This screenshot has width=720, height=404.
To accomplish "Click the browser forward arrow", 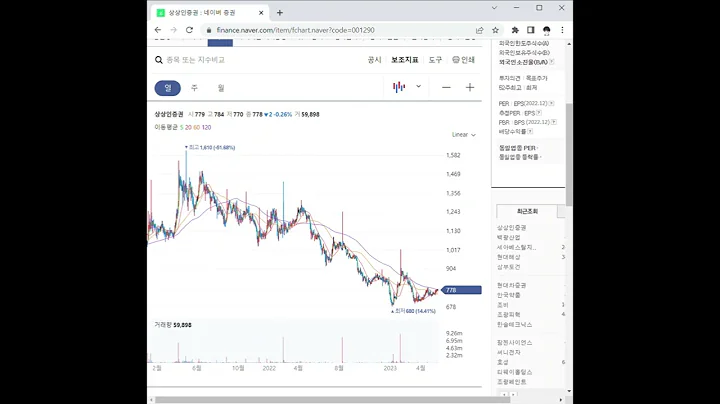I will click(174, 30).
